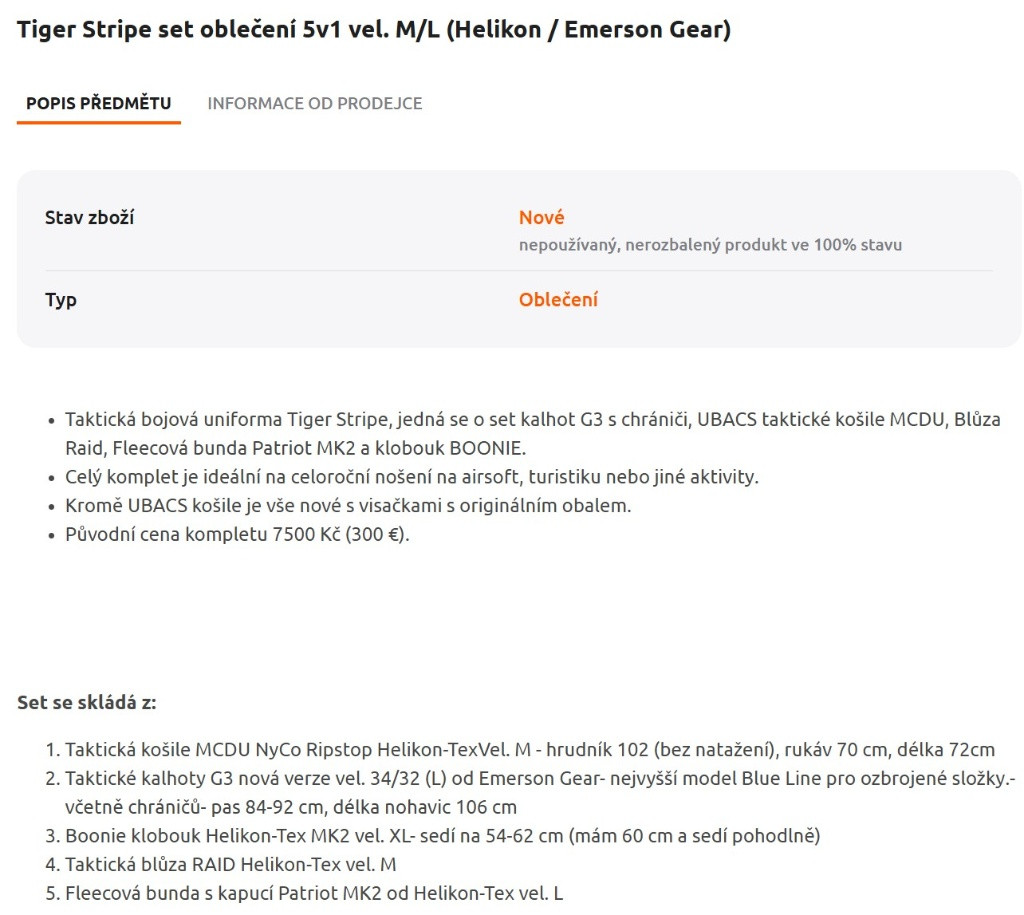This screenshot has height=915, width=1024.
Task: Click the bullet starting 'Taktická bojová uniforma'
Action: [x=532, y=420]
